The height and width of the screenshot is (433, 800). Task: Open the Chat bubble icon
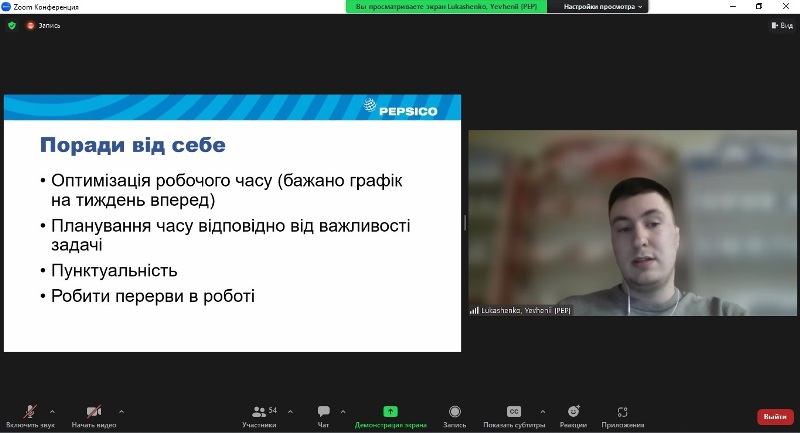point(323,411)
